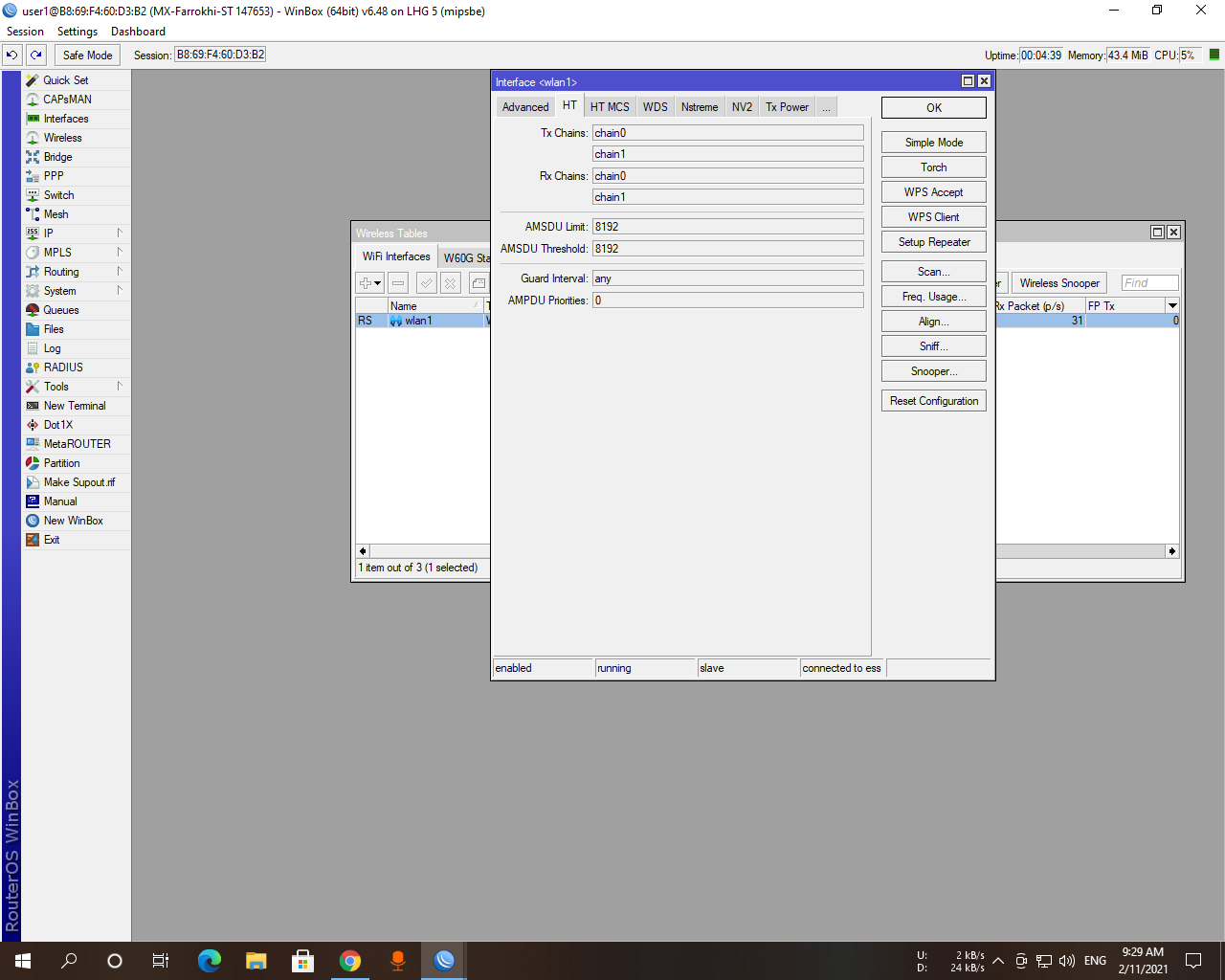The height and width of the screenshot is (980, 1225).
Task: Click the Find search field
Action: coord(1148,281)
